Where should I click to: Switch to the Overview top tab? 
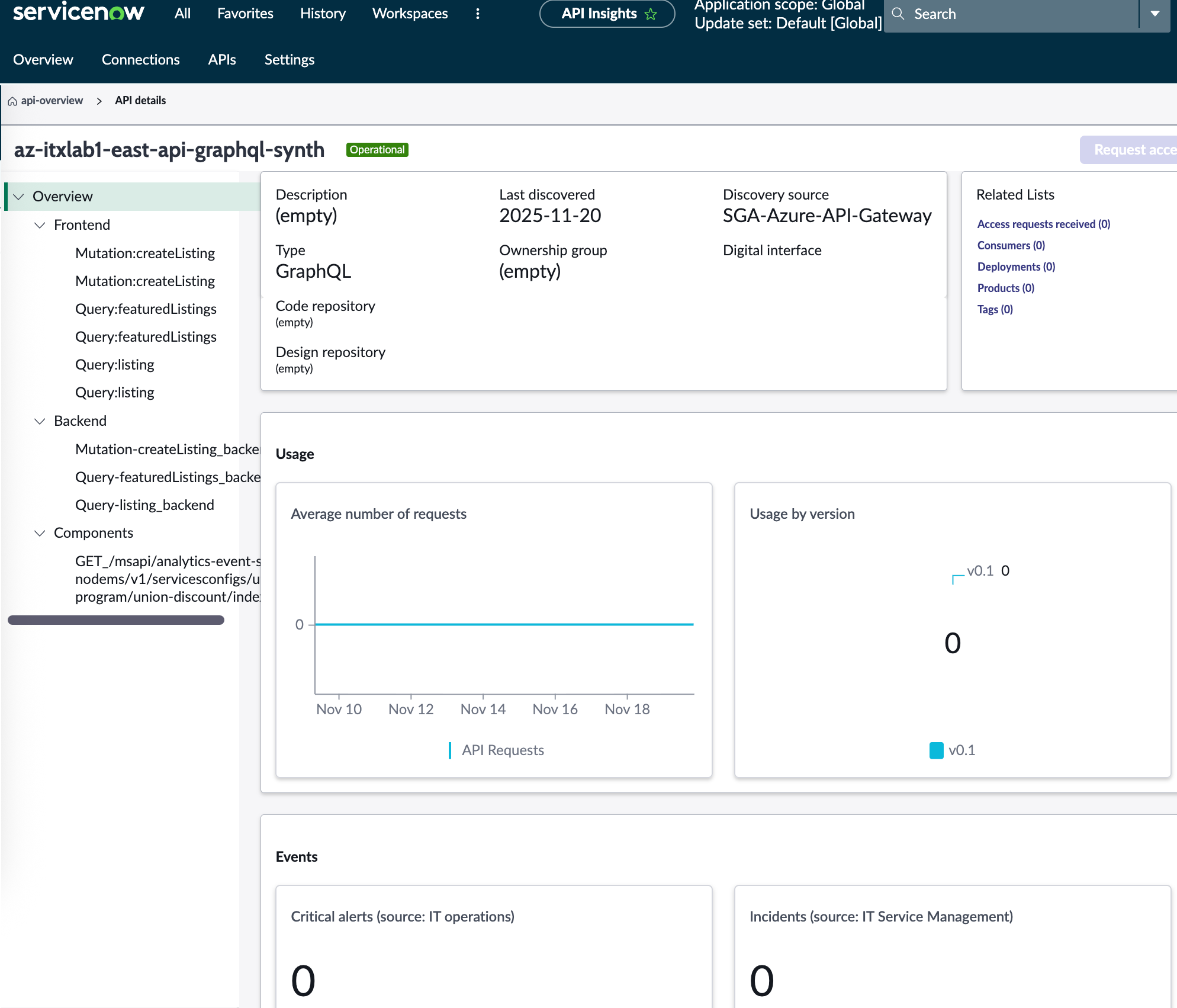[43, 60]
